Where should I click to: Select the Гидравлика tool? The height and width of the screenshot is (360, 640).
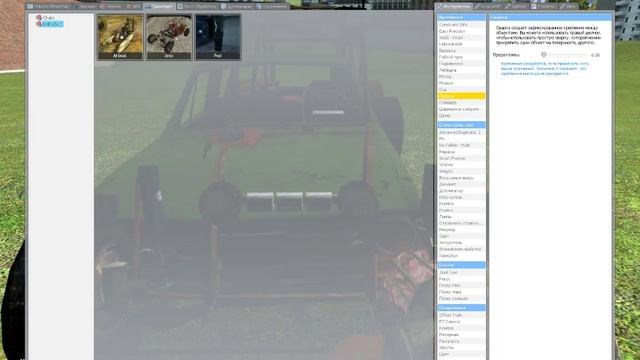[x=461, y=64]
